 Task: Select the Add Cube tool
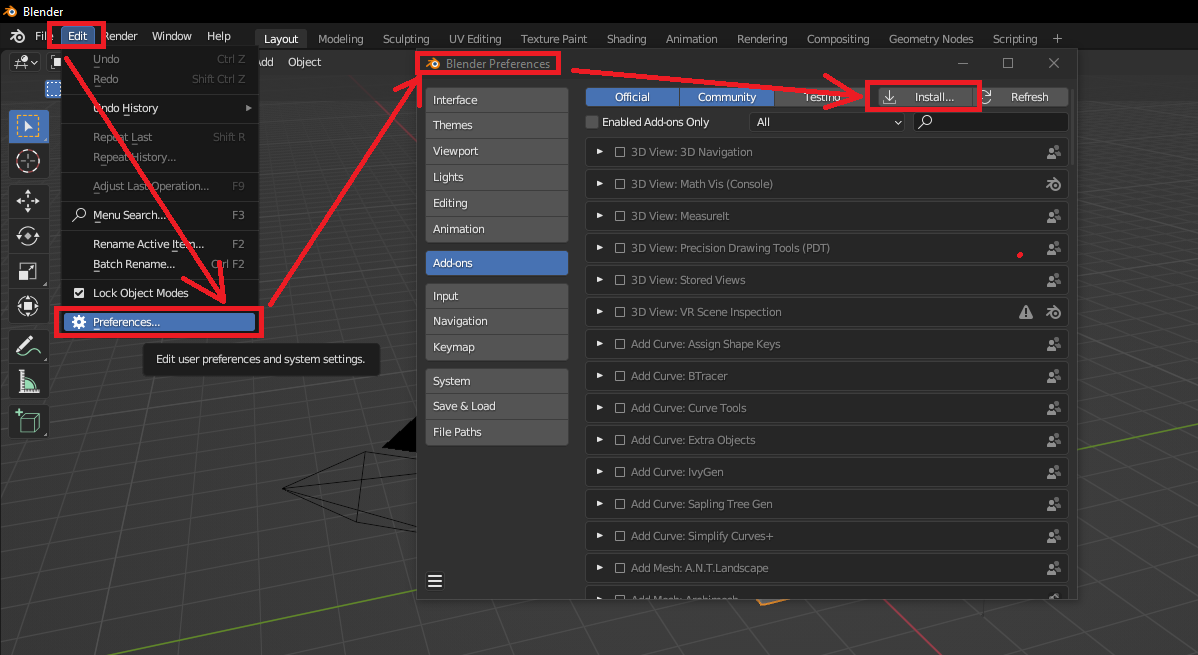[28, 421]
